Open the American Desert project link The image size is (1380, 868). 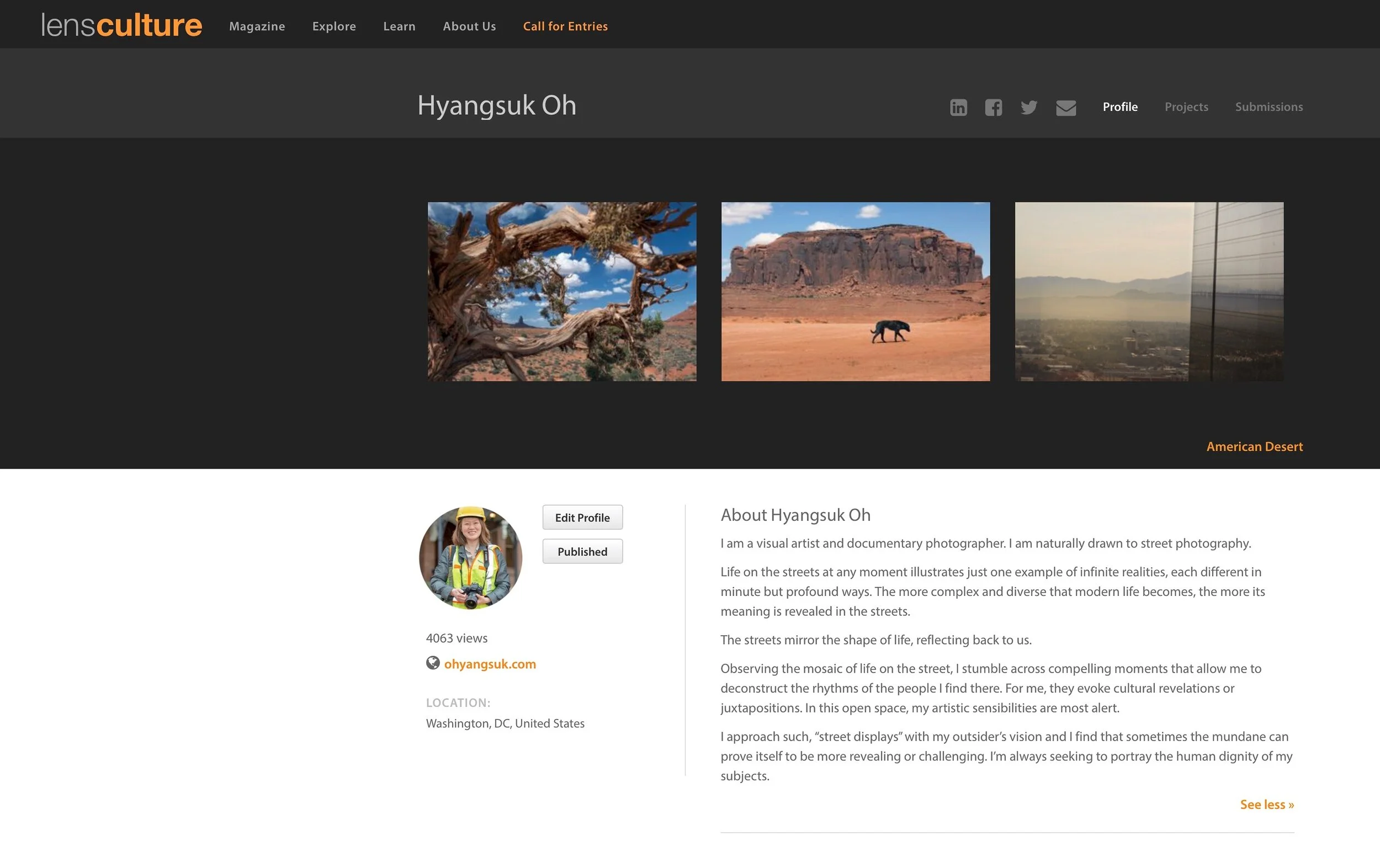[1254, 446]
